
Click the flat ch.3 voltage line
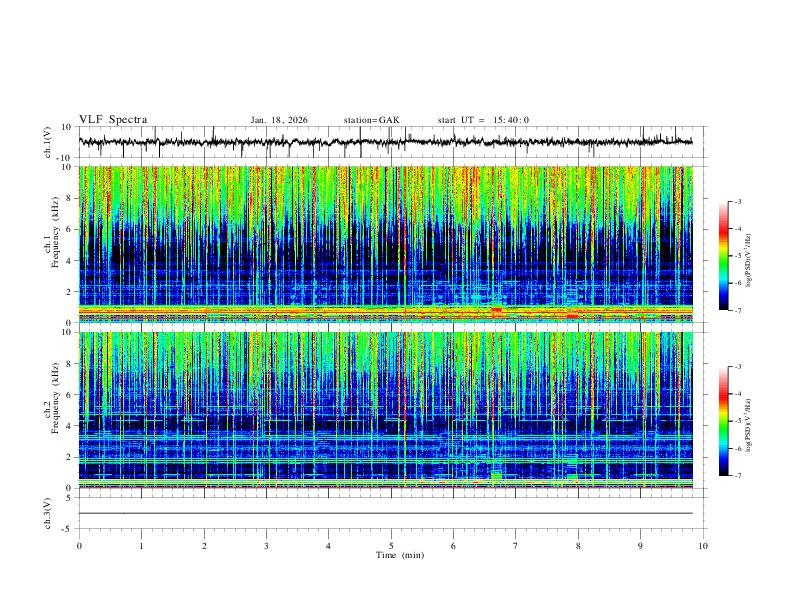(385, 513)
